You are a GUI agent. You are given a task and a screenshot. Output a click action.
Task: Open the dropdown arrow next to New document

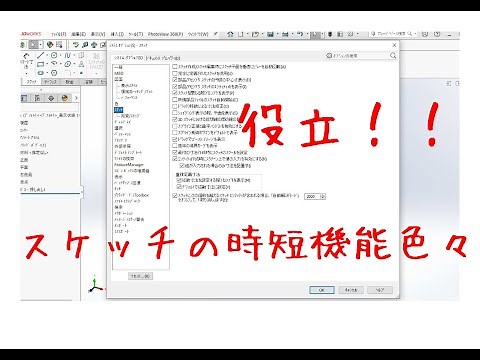coord(247,34)
